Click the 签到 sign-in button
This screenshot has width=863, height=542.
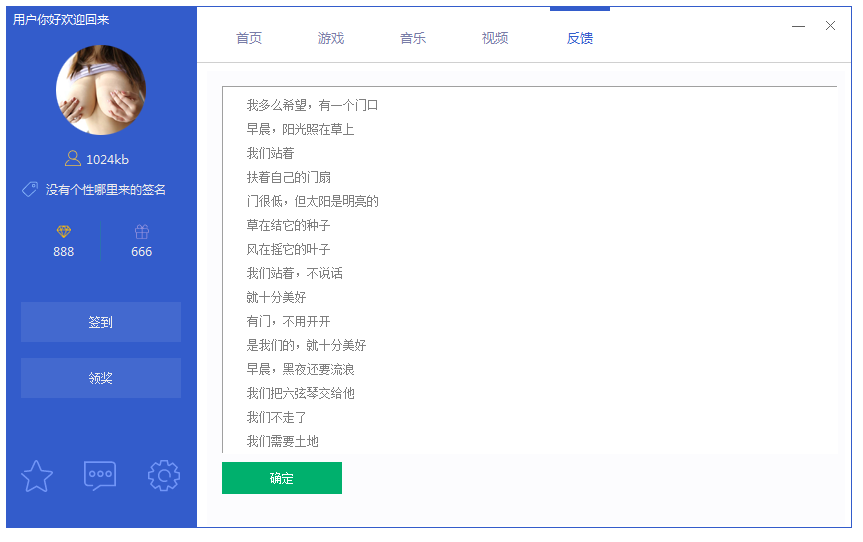click(x=101, y=322)
